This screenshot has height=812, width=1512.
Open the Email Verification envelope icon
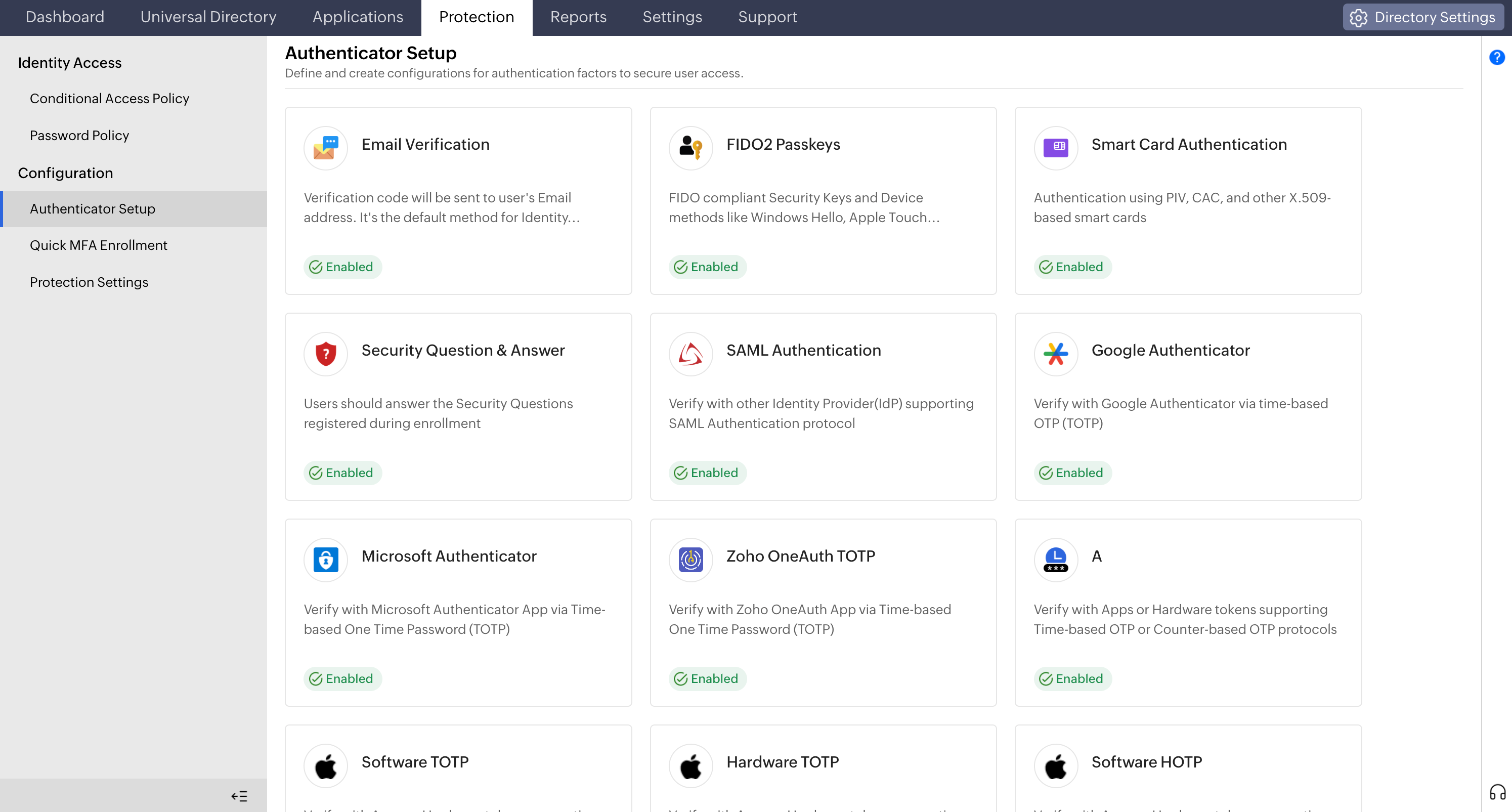tap(325, 148)
